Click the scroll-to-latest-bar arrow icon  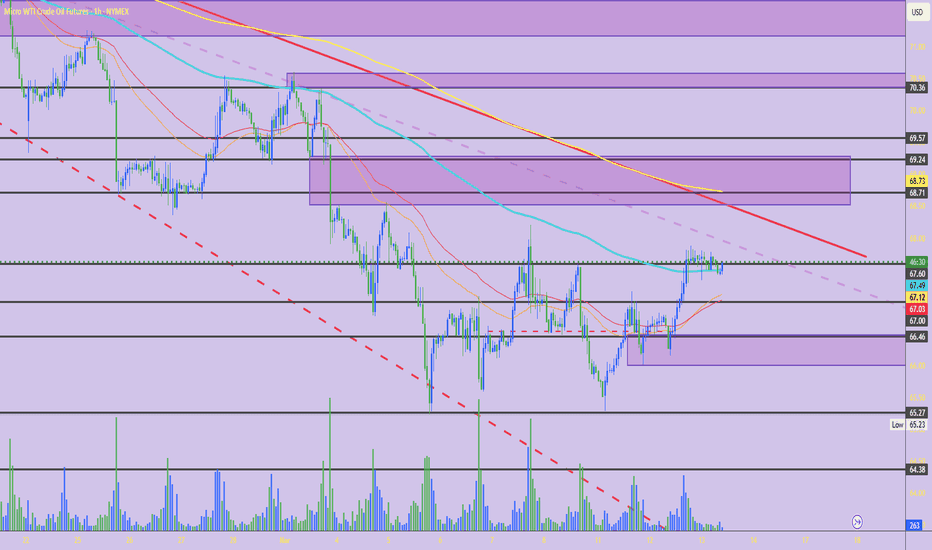pyautogui.click(x=857, y=522)
